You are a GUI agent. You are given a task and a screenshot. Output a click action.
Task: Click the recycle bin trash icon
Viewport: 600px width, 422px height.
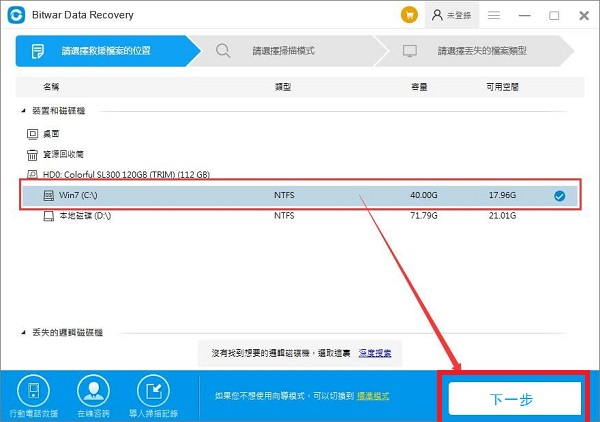coord(33,155)
